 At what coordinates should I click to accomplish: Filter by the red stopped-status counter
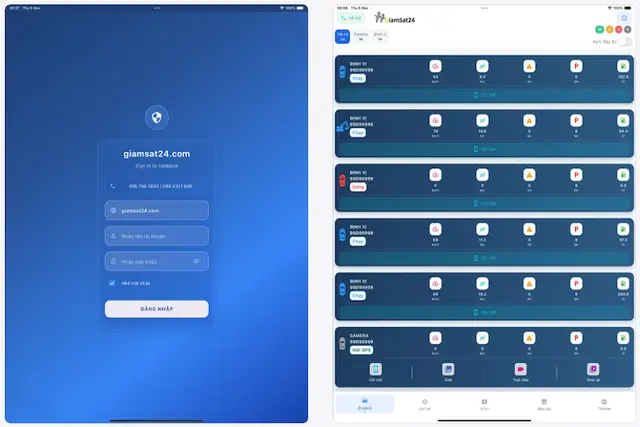[x=618, y=29]
